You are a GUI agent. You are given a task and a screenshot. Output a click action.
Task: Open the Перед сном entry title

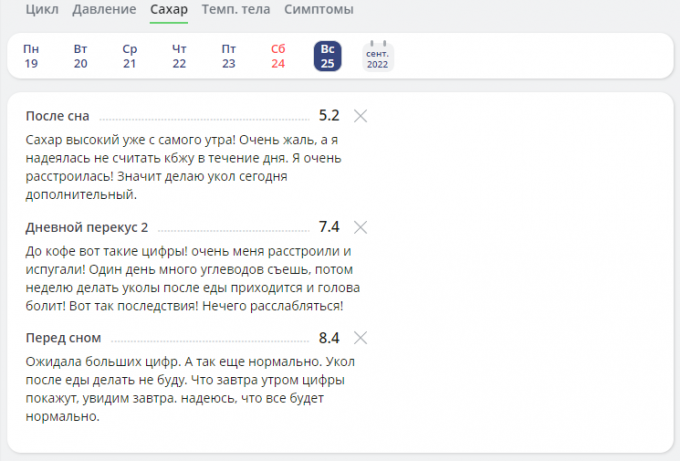(x=64, y=338)
